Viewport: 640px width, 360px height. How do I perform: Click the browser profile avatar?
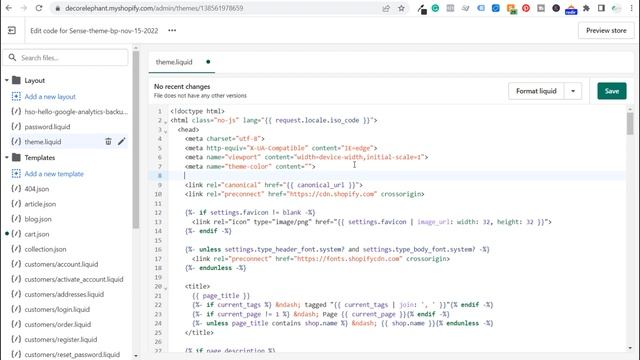tap(616, 8)
